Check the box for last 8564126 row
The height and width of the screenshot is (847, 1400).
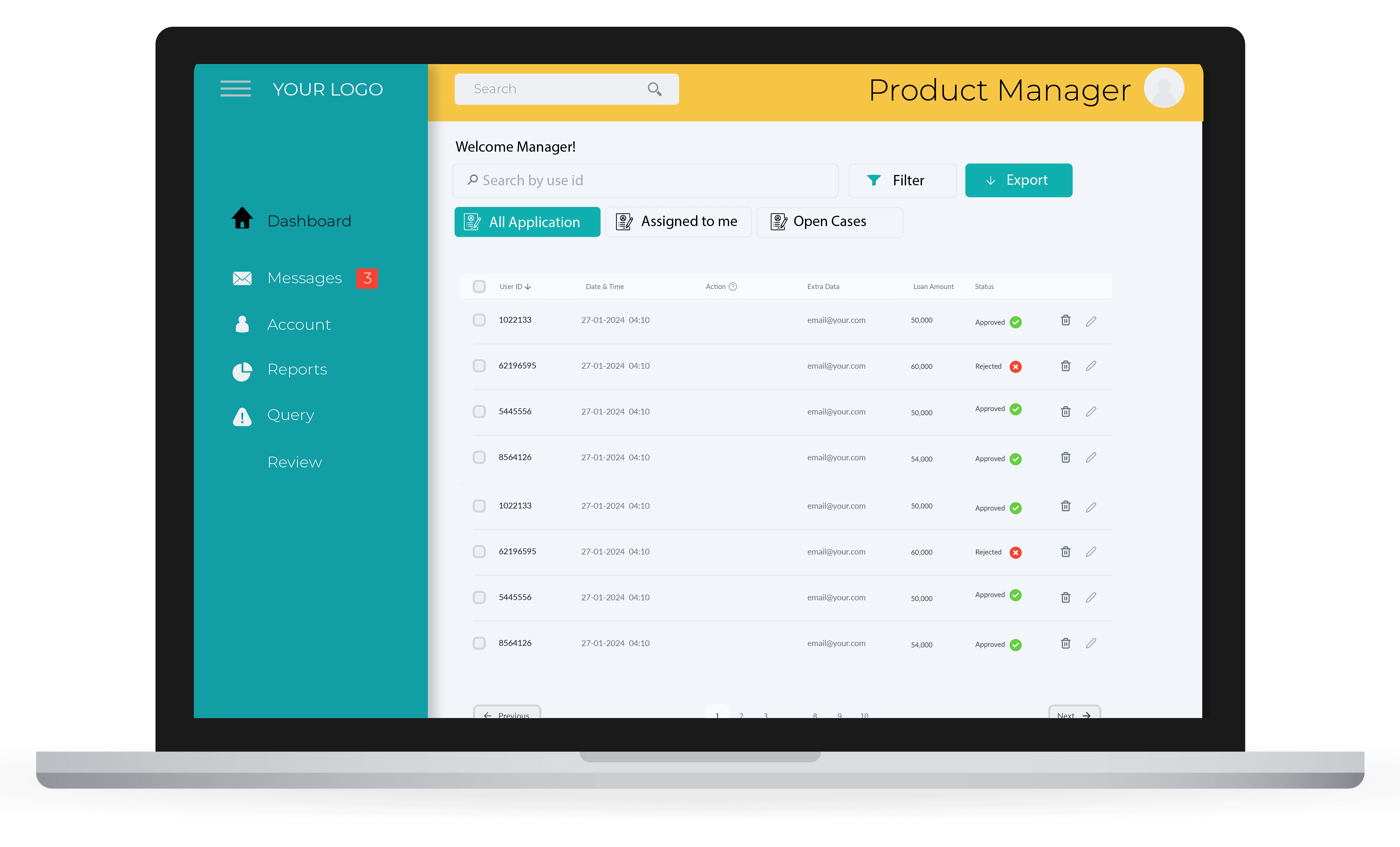click(479, 643)
